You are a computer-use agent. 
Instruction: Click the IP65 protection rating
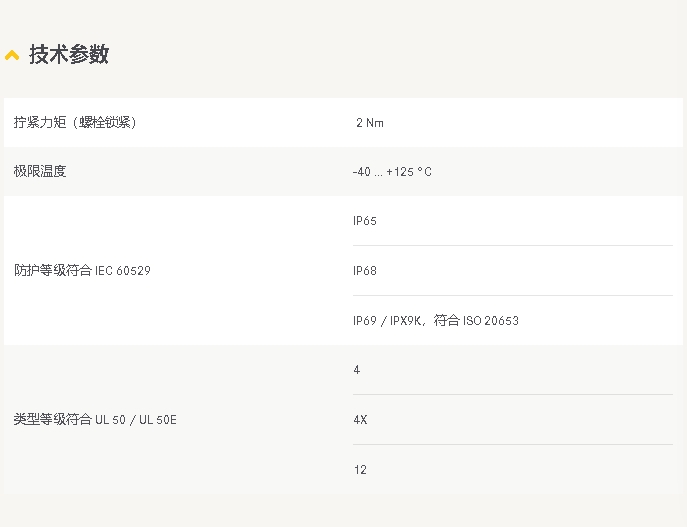click(x=365, y=221)
